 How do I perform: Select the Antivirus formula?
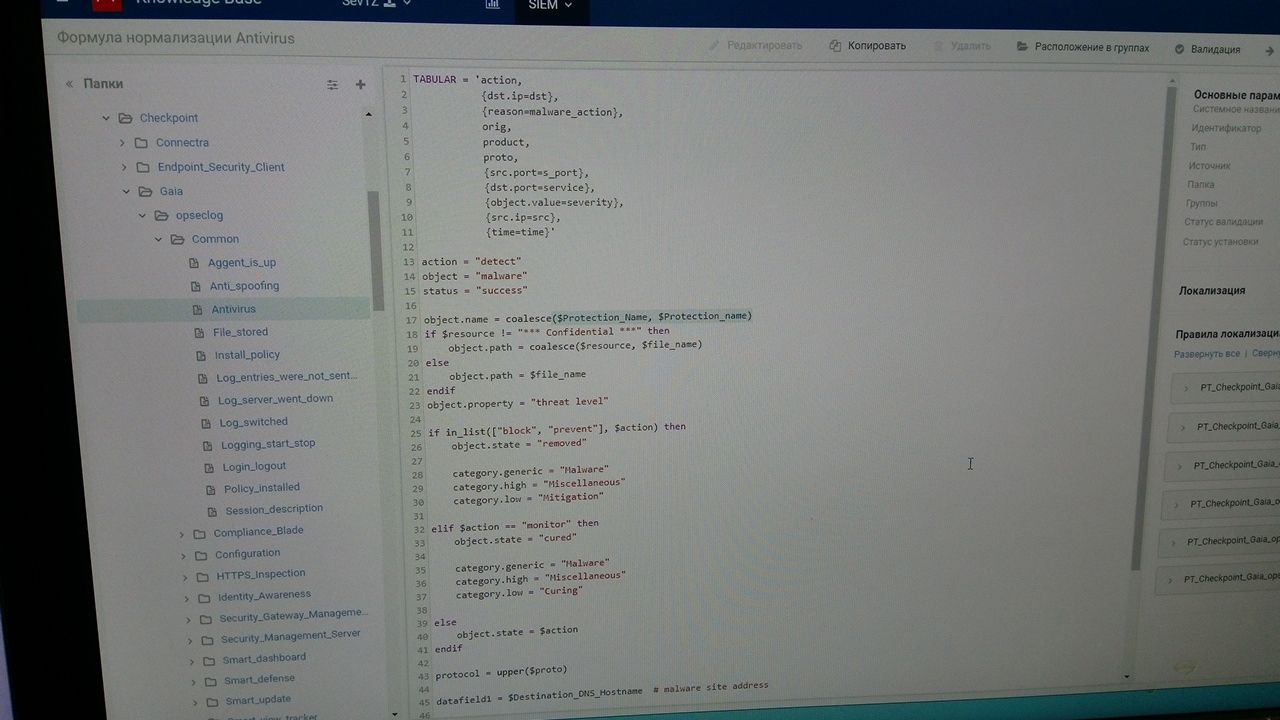[x=233, y=309]
